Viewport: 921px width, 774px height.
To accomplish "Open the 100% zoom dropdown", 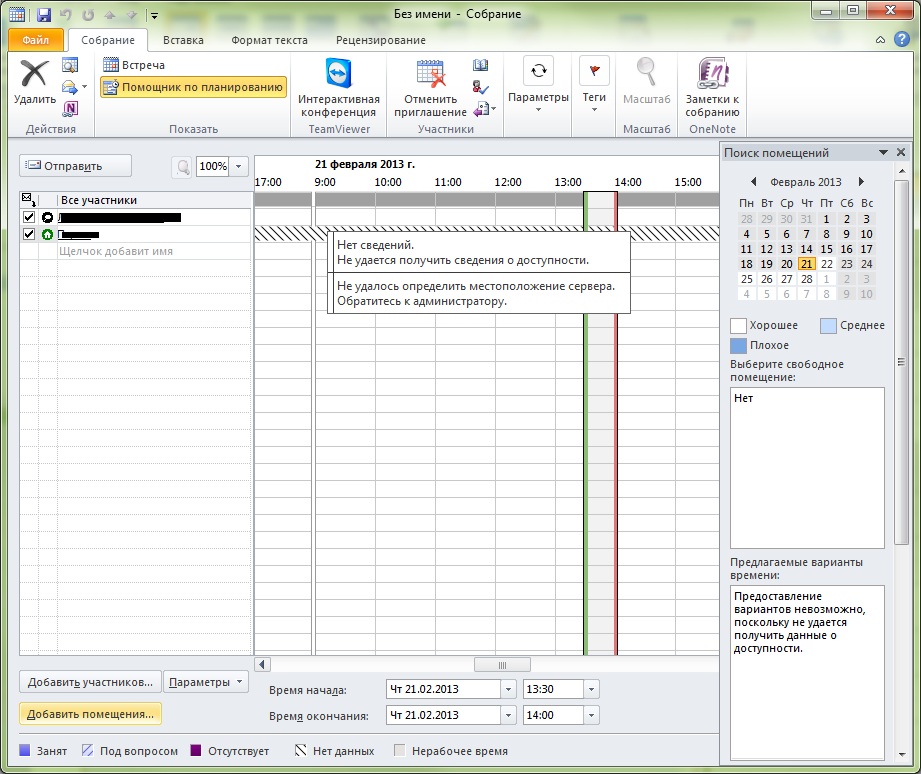I will coord(238,166).
